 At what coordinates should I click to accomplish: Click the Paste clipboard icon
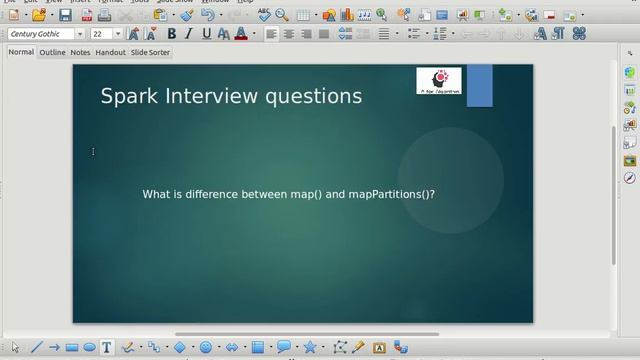click(x=160, y=15)
